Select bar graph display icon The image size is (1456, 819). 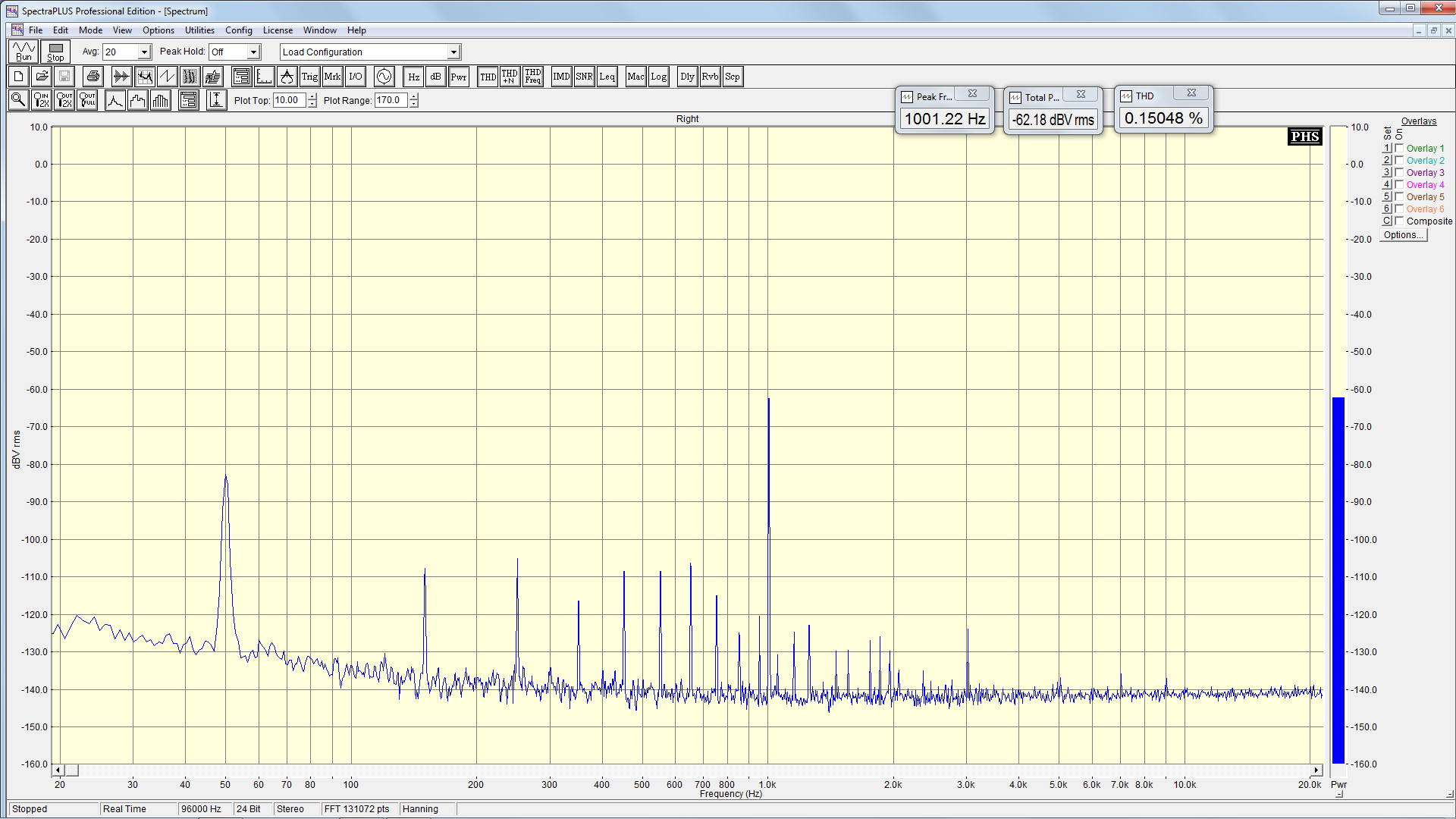(x=161, y=100)
